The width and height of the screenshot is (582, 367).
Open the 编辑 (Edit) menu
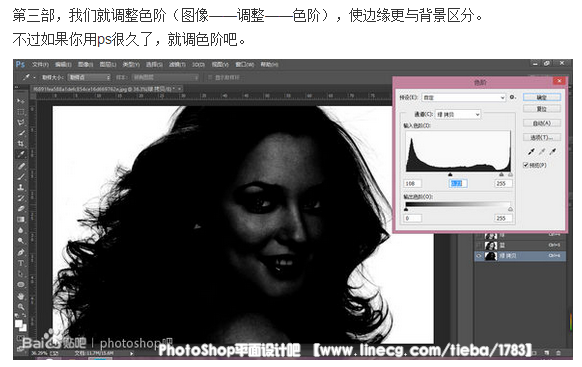point(63,65)
